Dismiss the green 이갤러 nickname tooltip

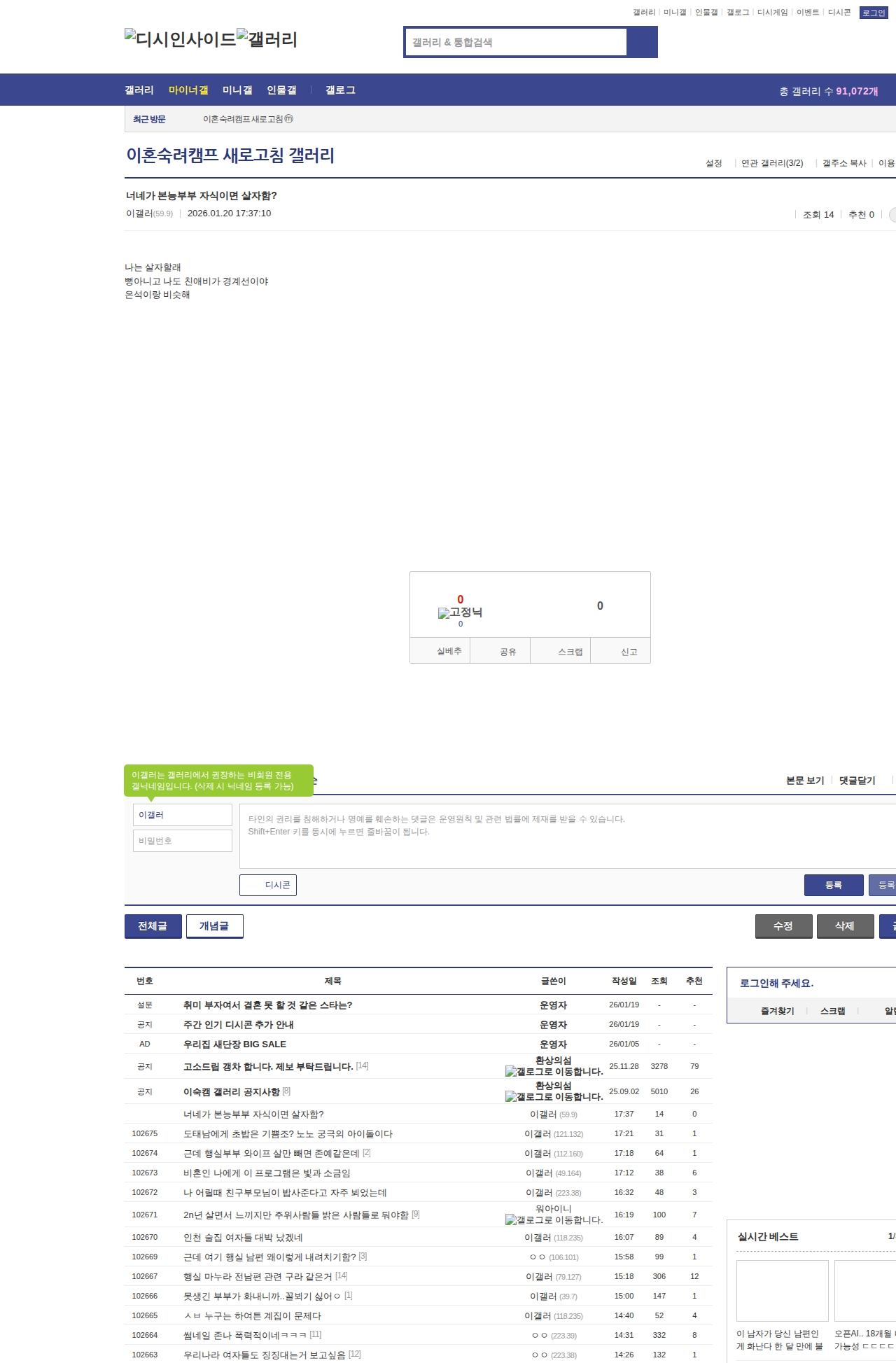click(x=218, y=781)
